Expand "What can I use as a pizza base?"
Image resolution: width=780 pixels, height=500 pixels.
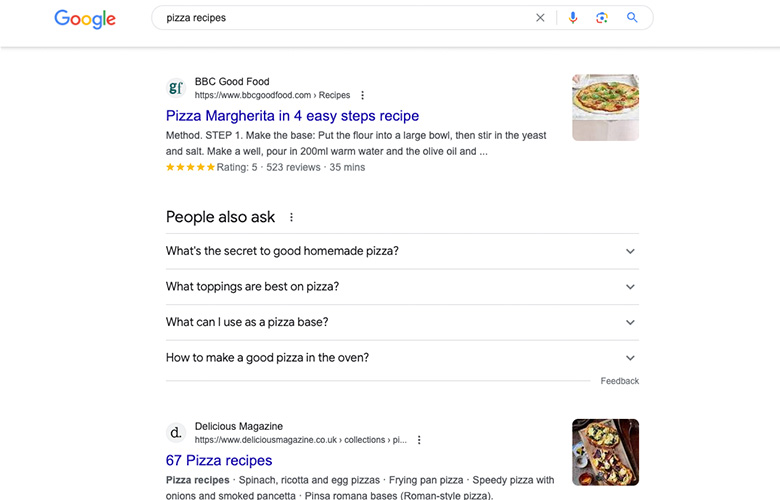tap(402, 322)
